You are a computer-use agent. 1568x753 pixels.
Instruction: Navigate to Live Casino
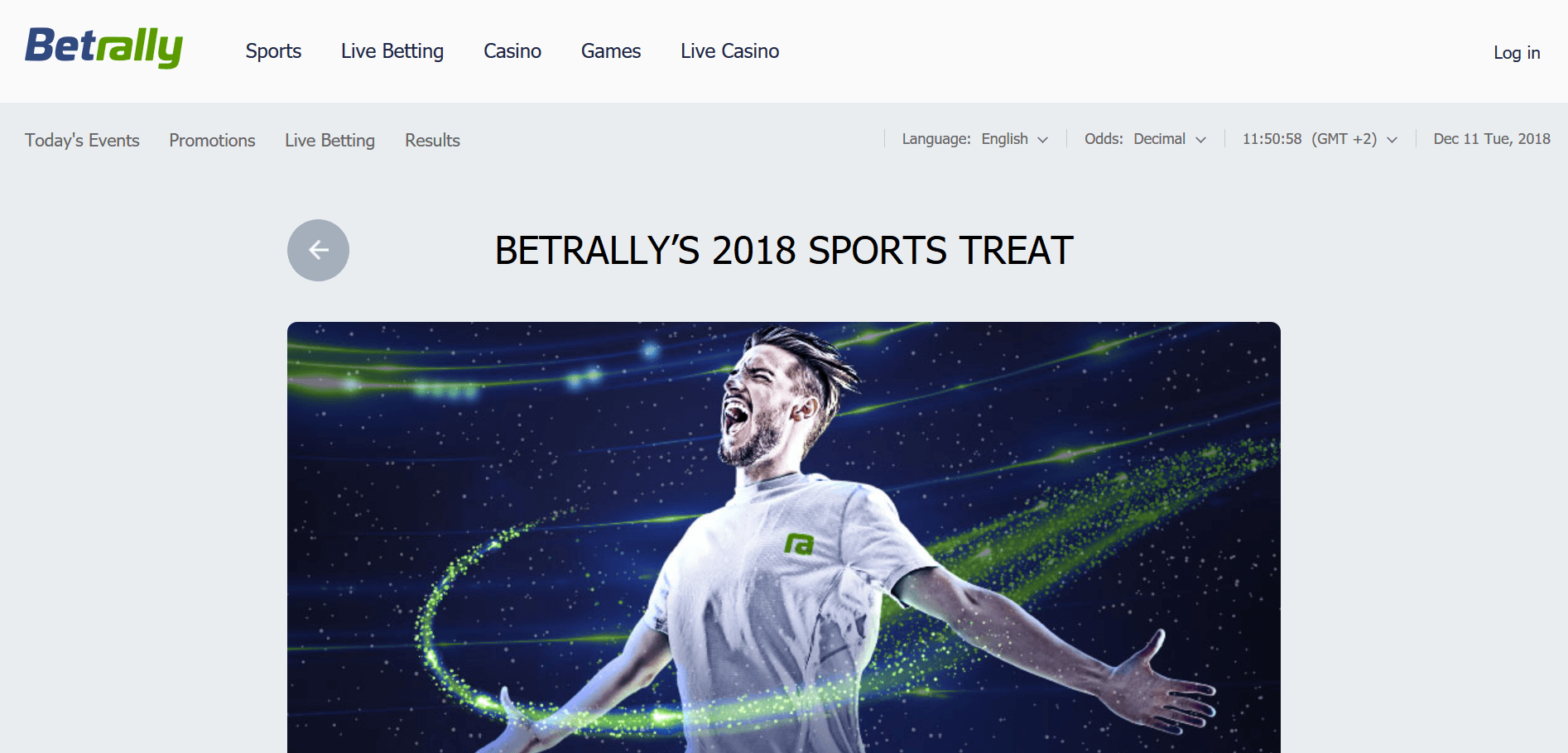click(x=730, y=51)
